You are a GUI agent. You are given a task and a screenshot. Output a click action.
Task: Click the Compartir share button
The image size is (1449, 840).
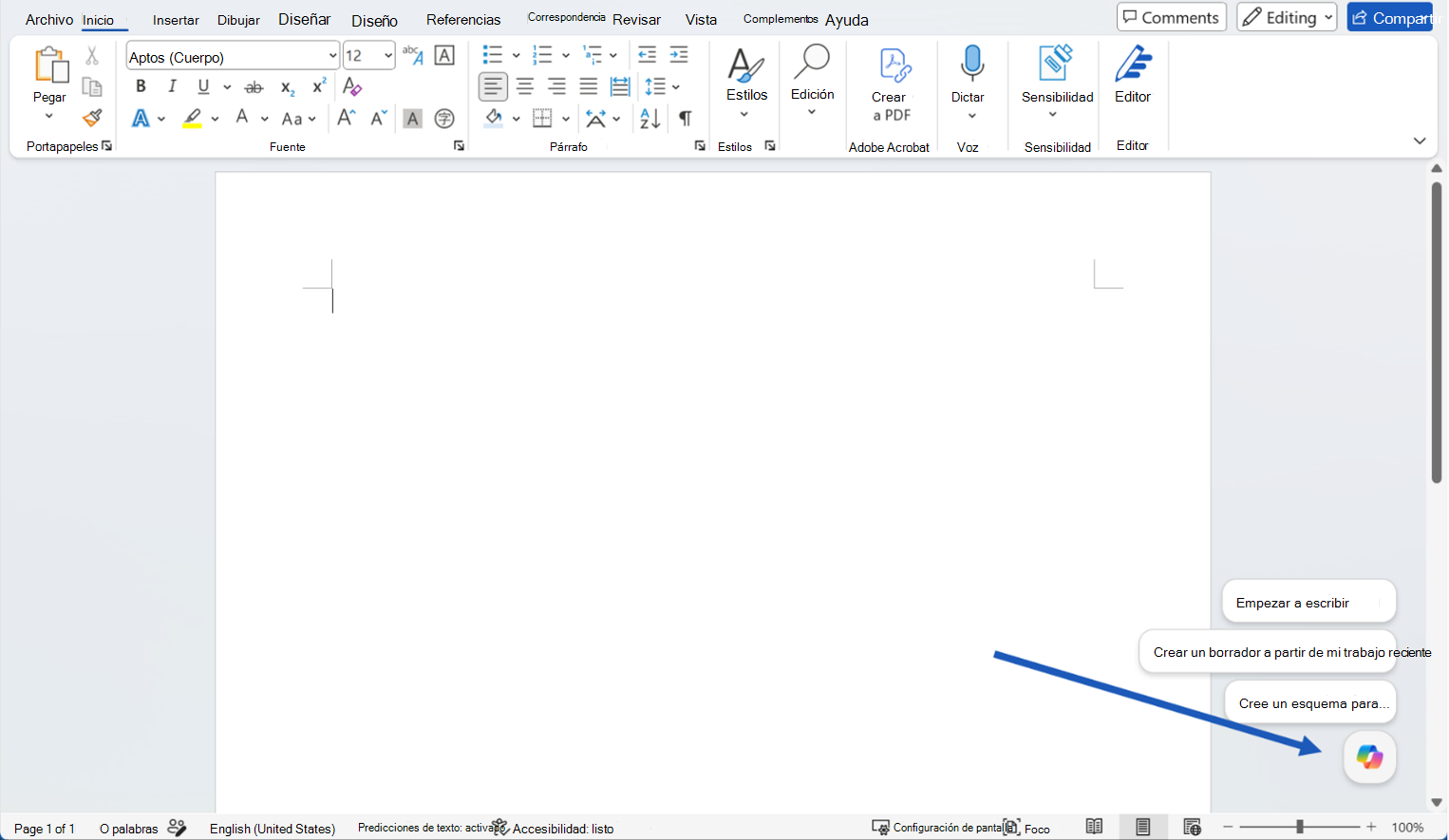(1390, 17)
